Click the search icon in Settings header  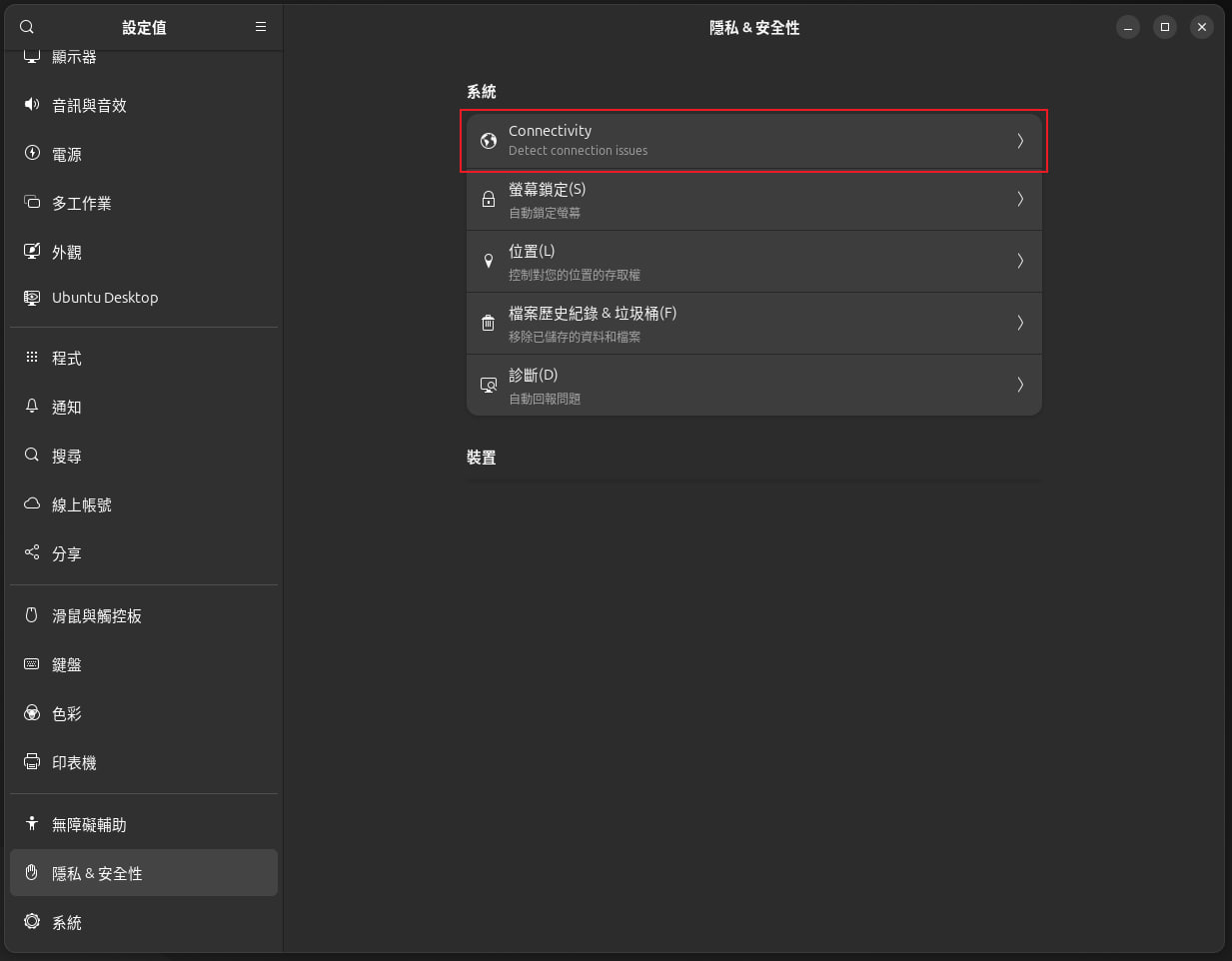click(27, 27)
